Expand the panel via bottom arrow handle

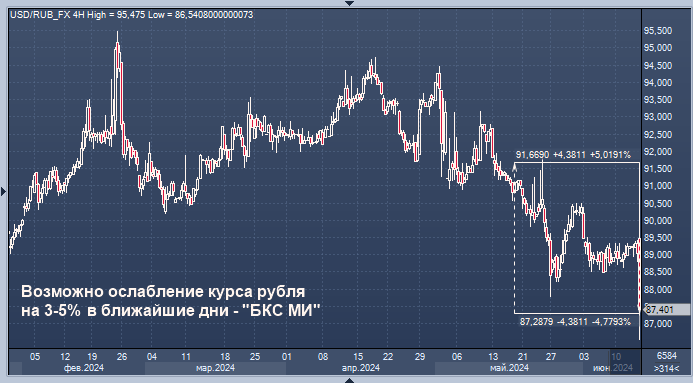pyautogui.click(x=349, y=380)
